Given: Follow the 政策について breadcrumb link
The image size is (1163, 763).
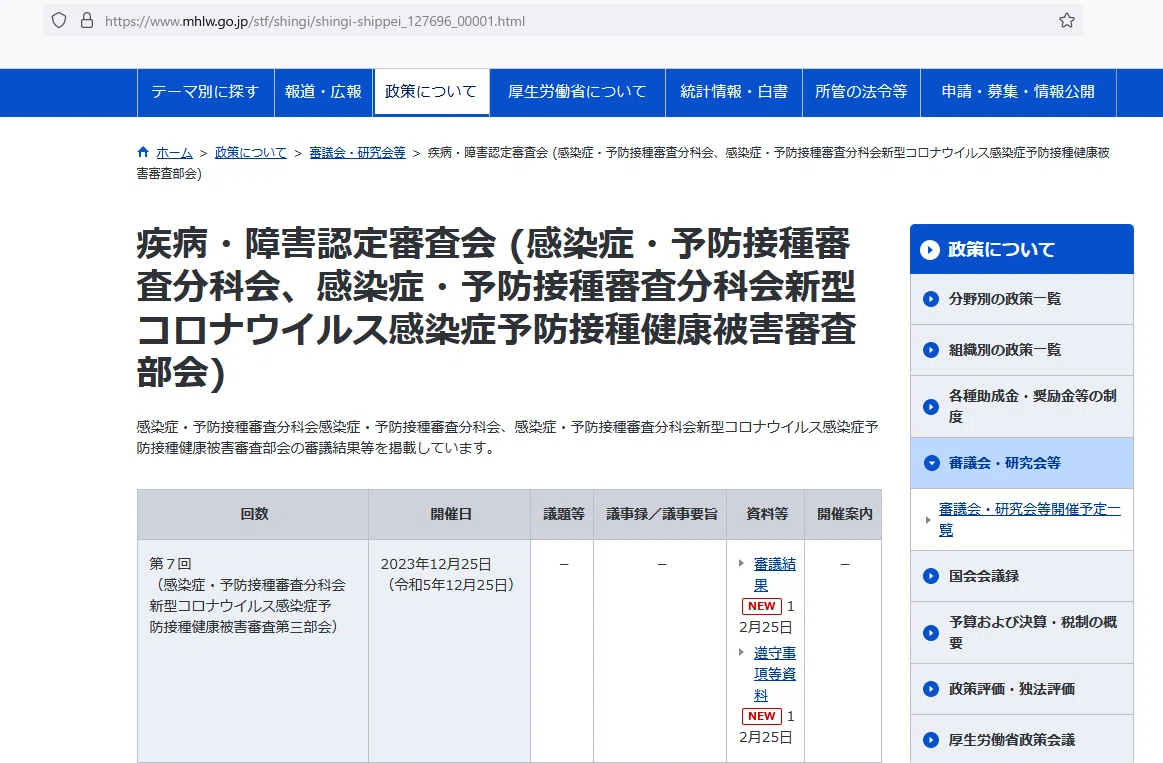Looking at the screenshot, I should [x=251, y=153].
